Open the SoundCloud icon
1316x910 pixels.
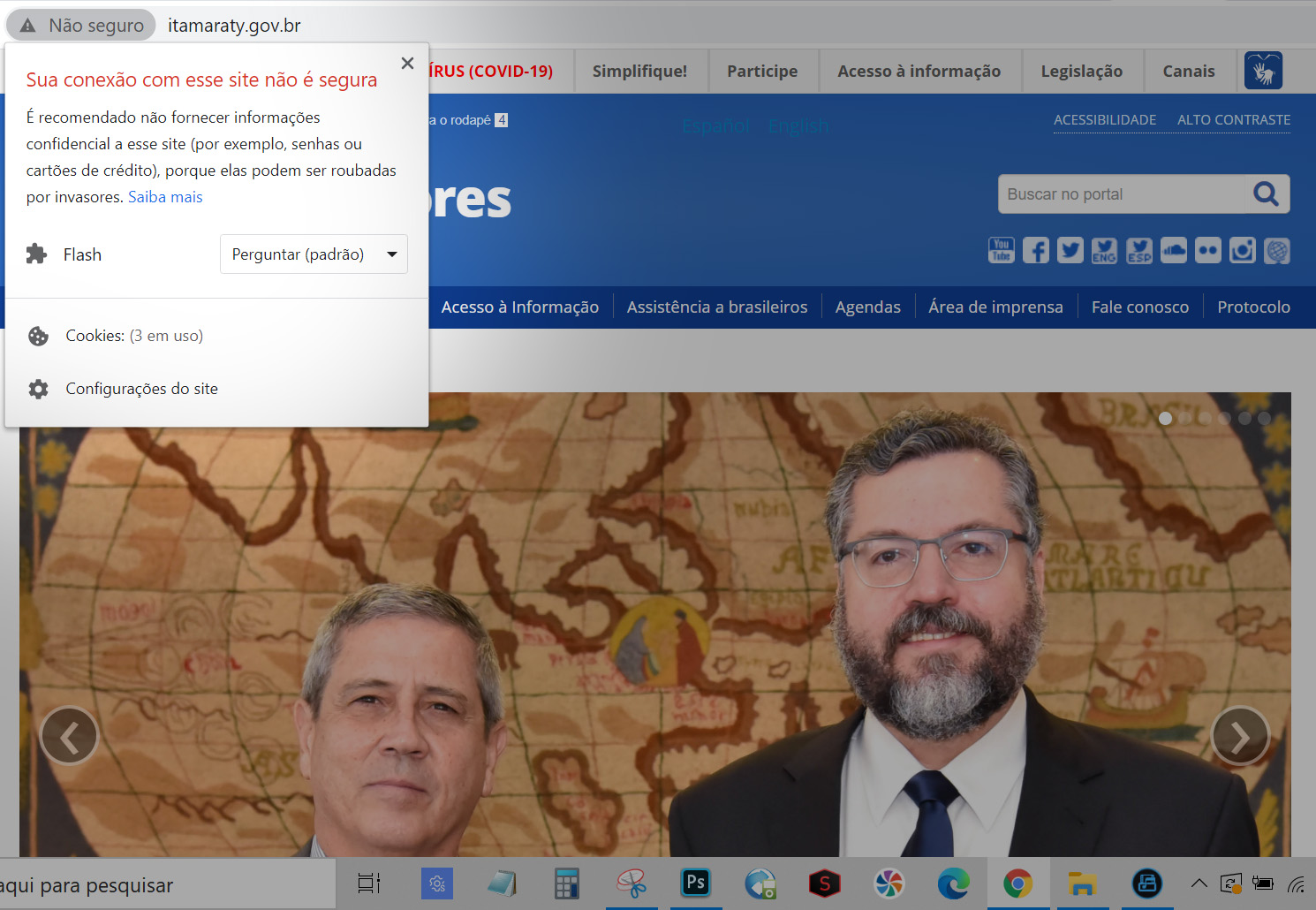click(x=1174, y=251)
